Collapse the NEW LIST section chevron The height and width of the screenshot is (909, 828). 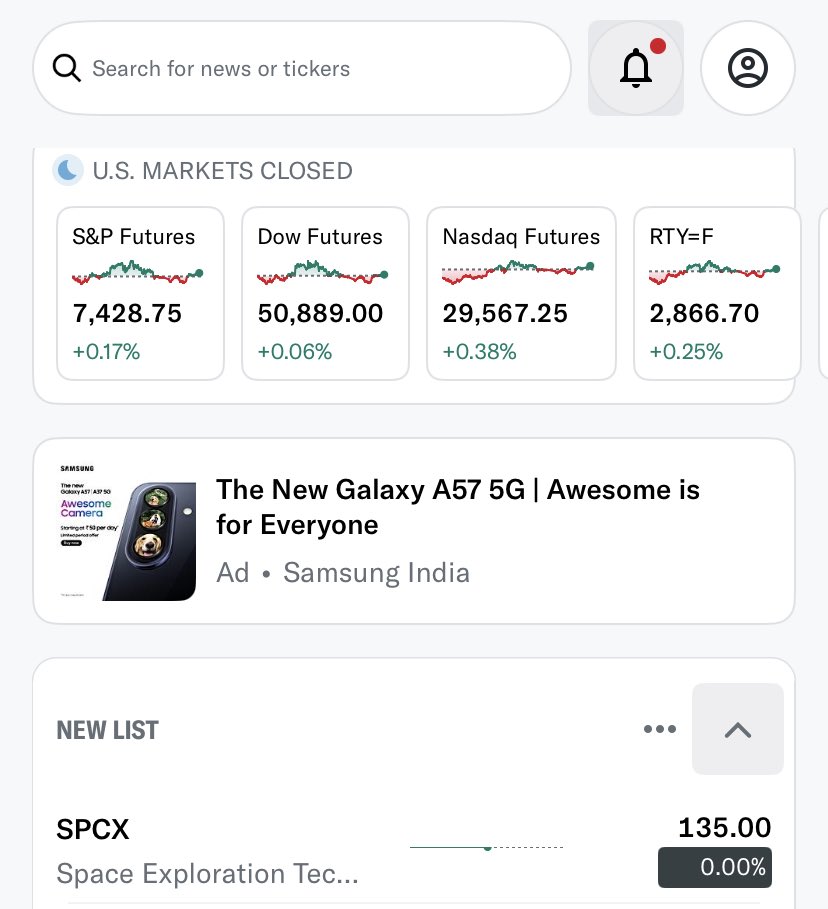coord(738,729)
